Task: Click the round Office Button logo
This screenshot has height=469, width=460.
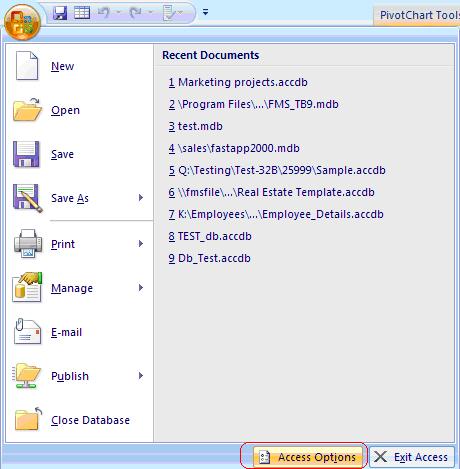Action: (22, 22)
